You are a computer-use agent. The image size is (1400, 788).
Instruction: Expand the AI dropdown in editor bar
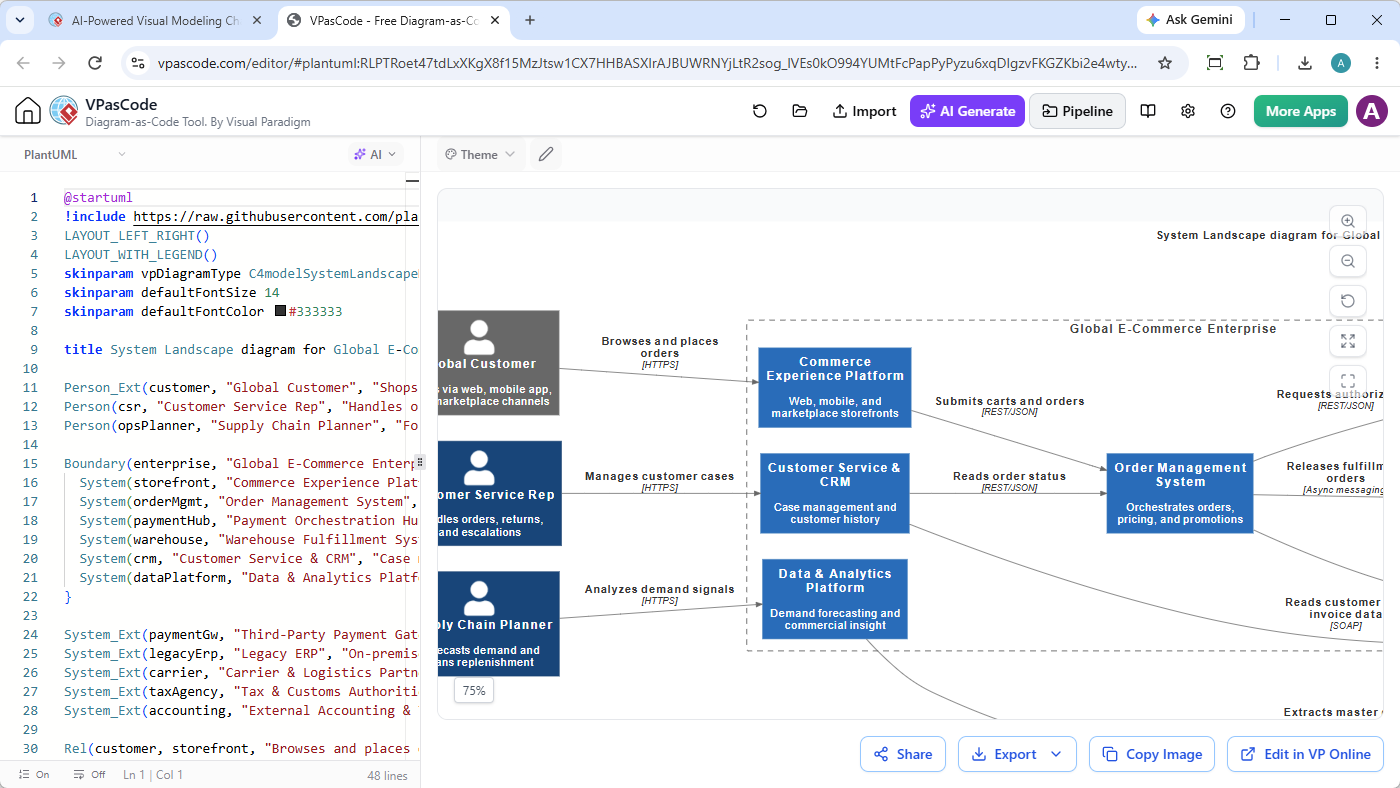pyautogui.click(x=375, y=154)
